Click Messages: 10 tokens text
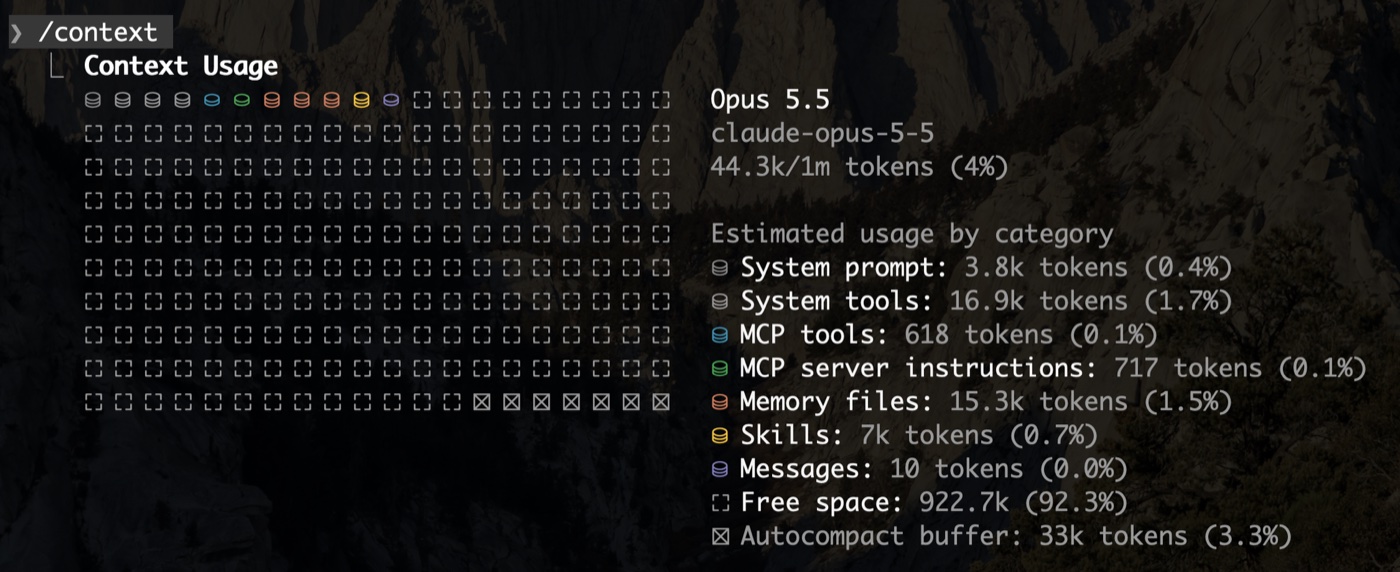Screen dimensions: 1400x572 (934, 469)
